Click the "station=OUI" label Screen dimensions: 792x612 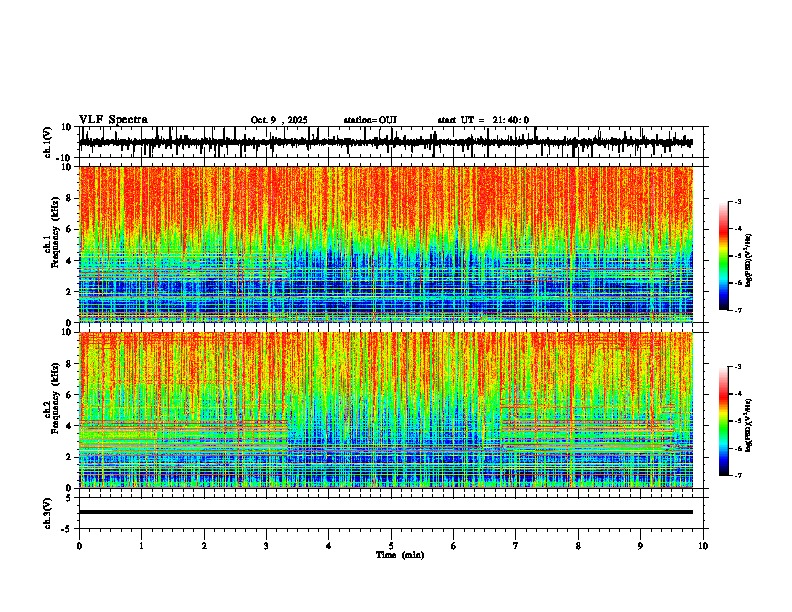(370, 120)
